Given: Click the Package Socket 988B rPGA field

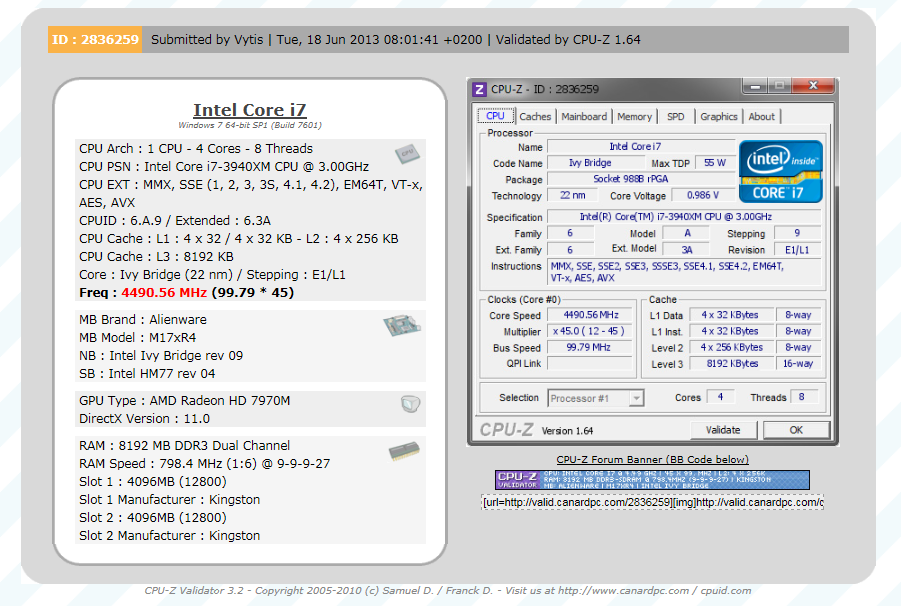Looking at the screenshot, I should (641, 179).
